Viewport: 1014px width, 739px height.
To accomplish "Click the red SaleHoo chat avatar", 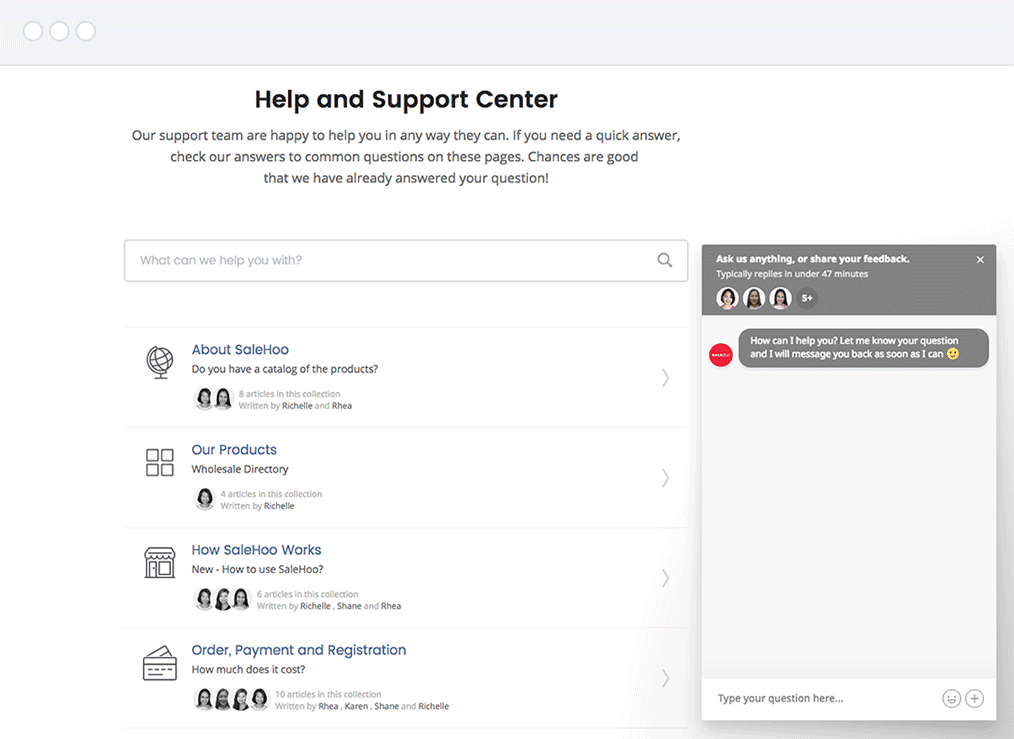I will [x=721, y=355].
